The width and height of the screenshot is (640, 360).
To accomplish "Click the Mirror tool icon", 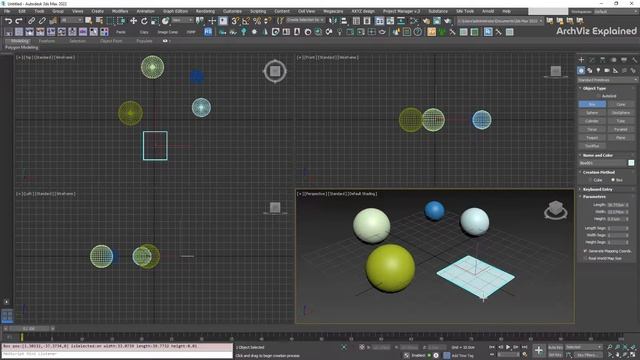I will pos(333,21).
